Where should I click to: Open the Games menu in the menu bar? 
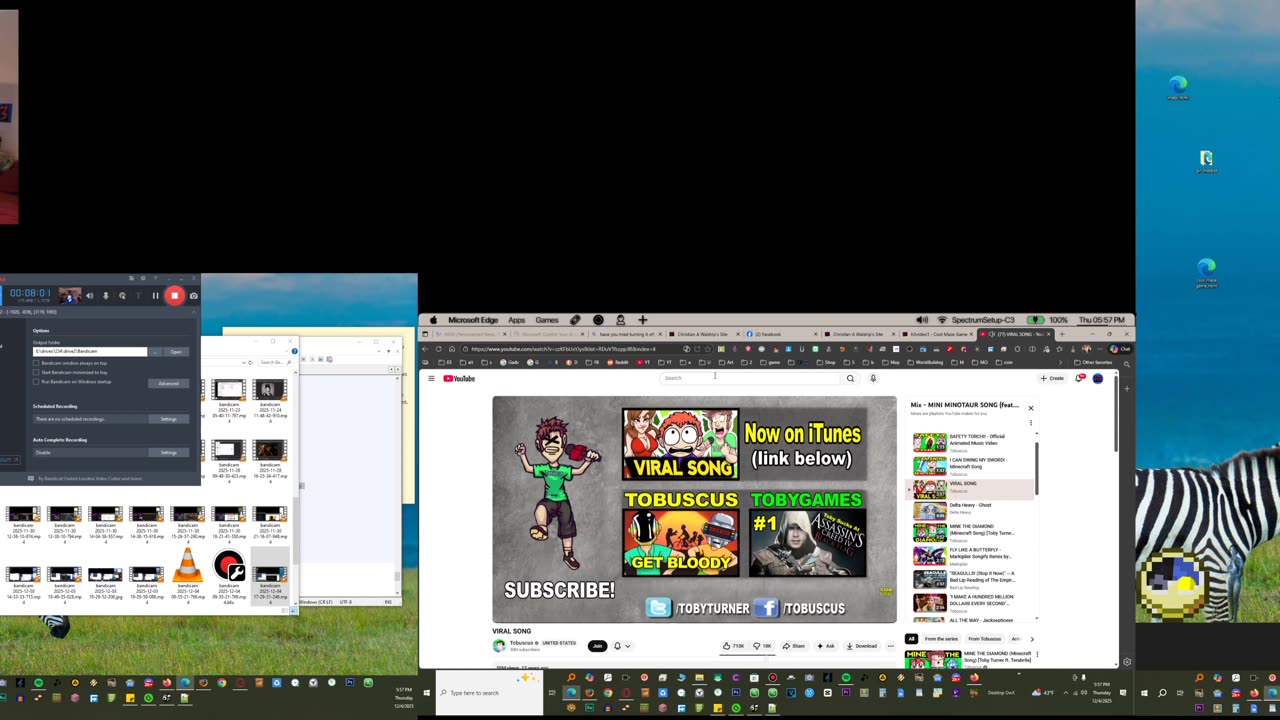[547, 320]
